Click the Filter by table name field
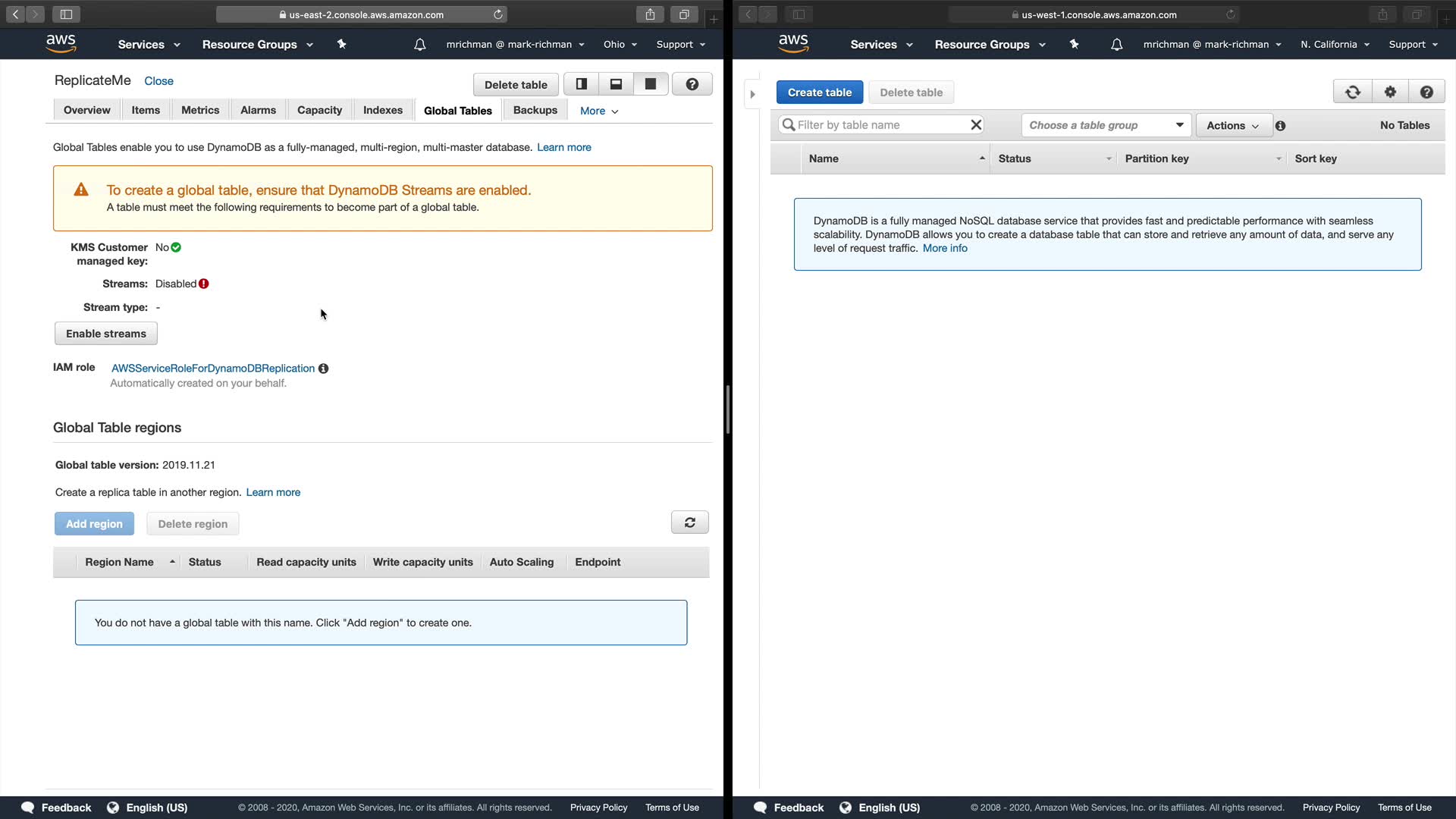This screenshot has width=1456, height=819. tap(880, 125)
